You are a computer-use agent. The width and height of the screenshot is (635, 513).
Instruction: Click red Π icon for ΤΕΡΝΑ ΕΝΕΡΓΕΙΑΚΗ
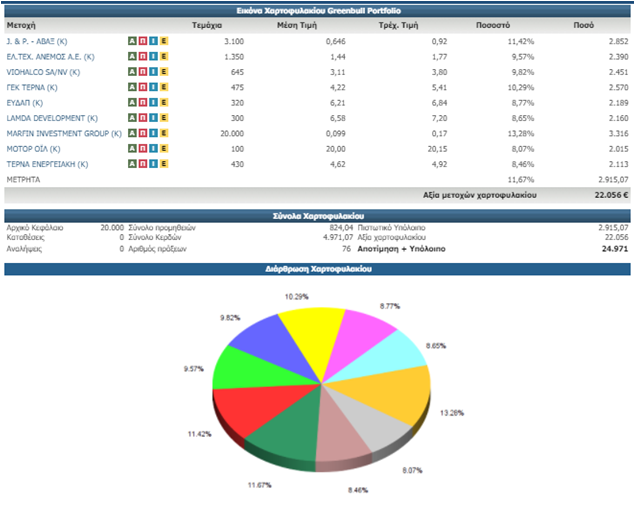point(143,164)
